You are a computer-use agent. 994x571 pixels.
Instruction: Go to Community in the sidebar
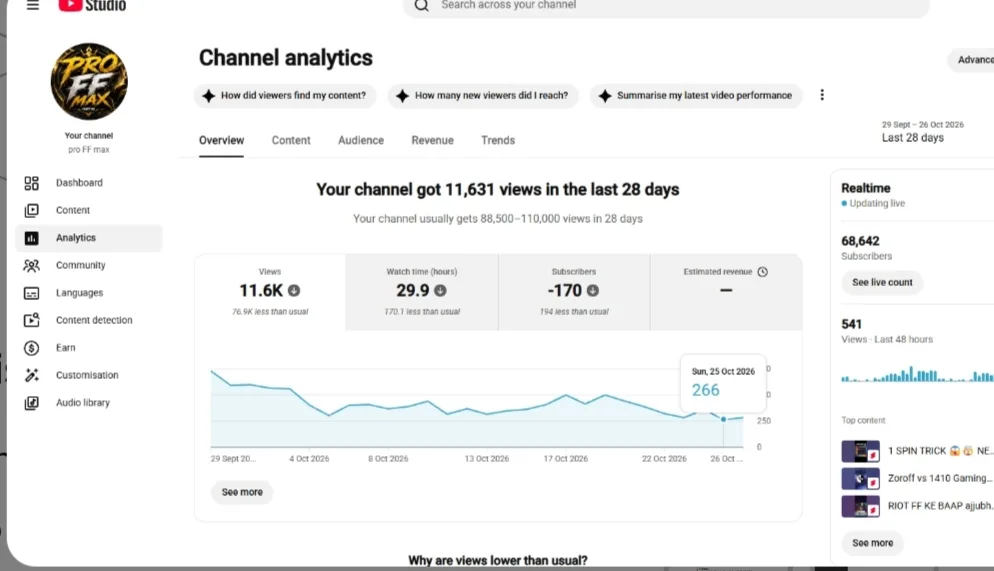pos(89,265)
